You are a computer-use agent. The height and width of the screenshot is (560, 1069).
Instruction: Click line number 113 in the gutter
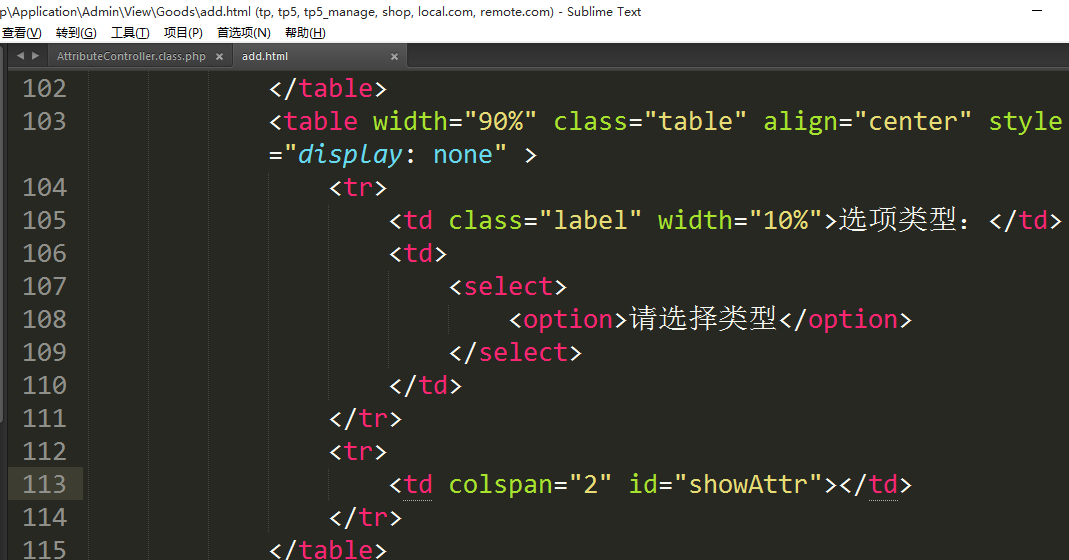(x=44, y=484)
